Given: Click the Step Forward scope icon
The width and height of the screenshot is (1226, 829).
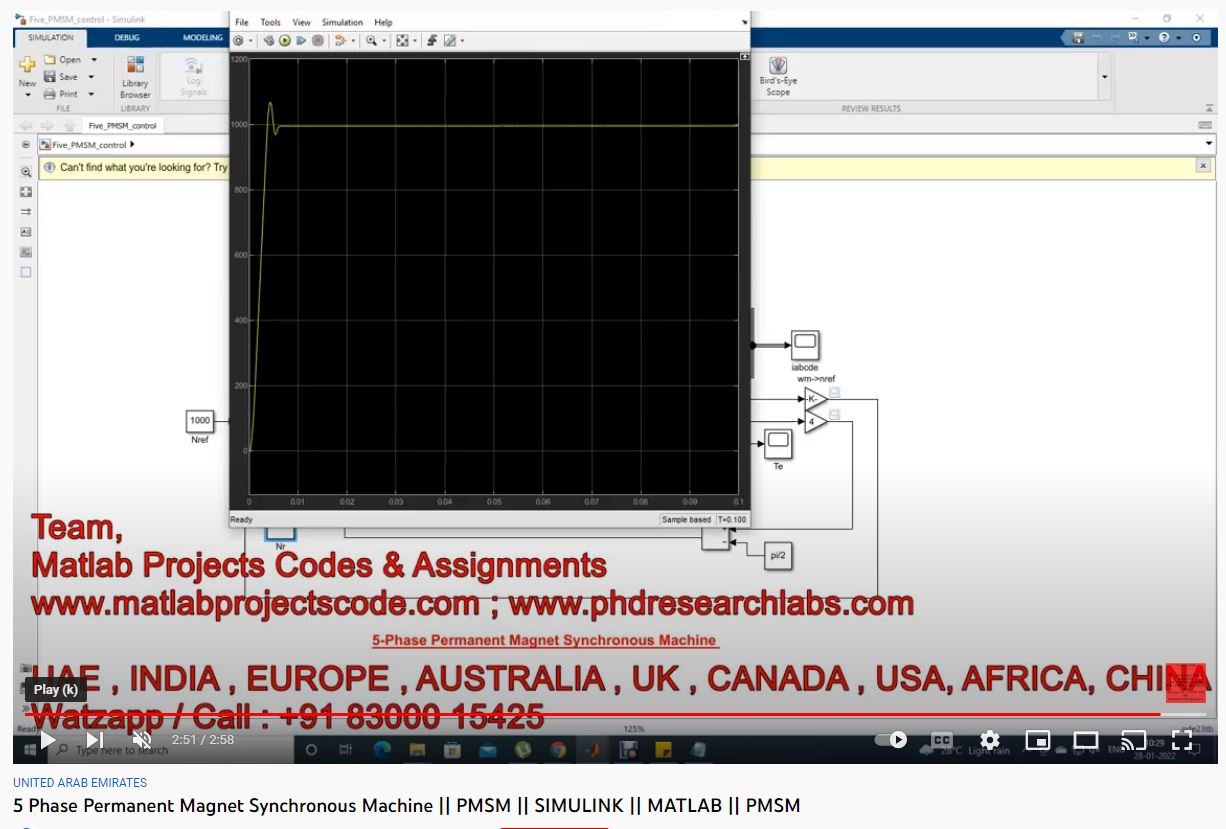Looking at the screenshot, I should coord(300,41).
